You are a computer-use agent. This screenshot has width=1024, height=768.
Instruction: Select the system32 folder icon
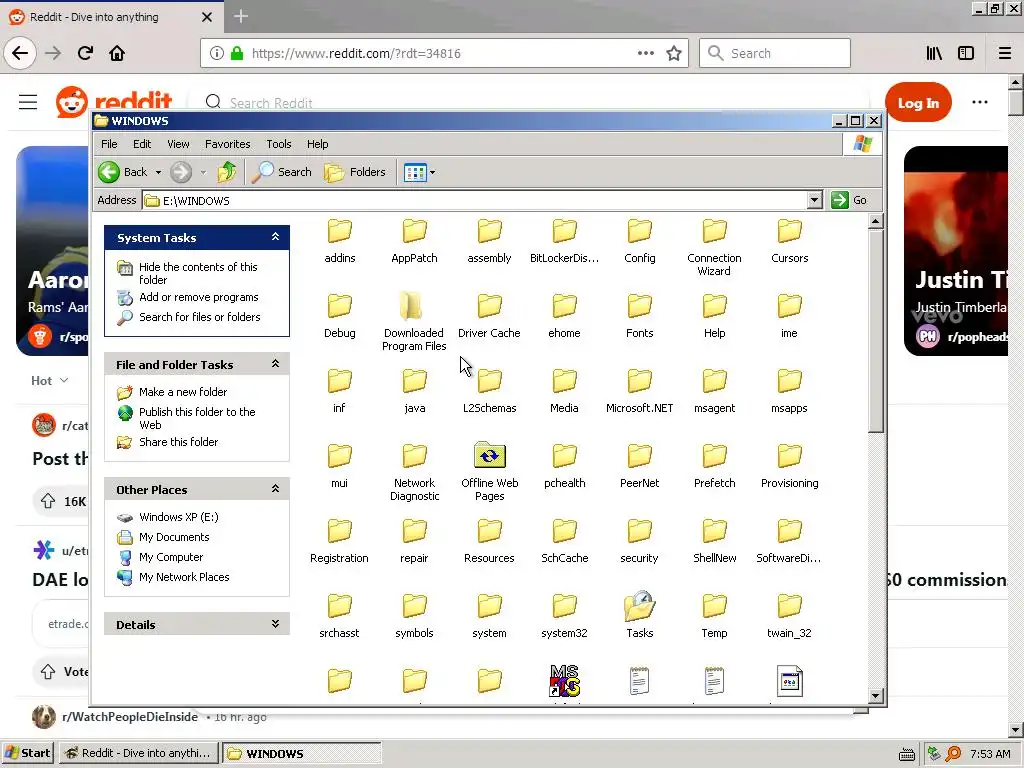pyautogui.click(x=564, y=606)
